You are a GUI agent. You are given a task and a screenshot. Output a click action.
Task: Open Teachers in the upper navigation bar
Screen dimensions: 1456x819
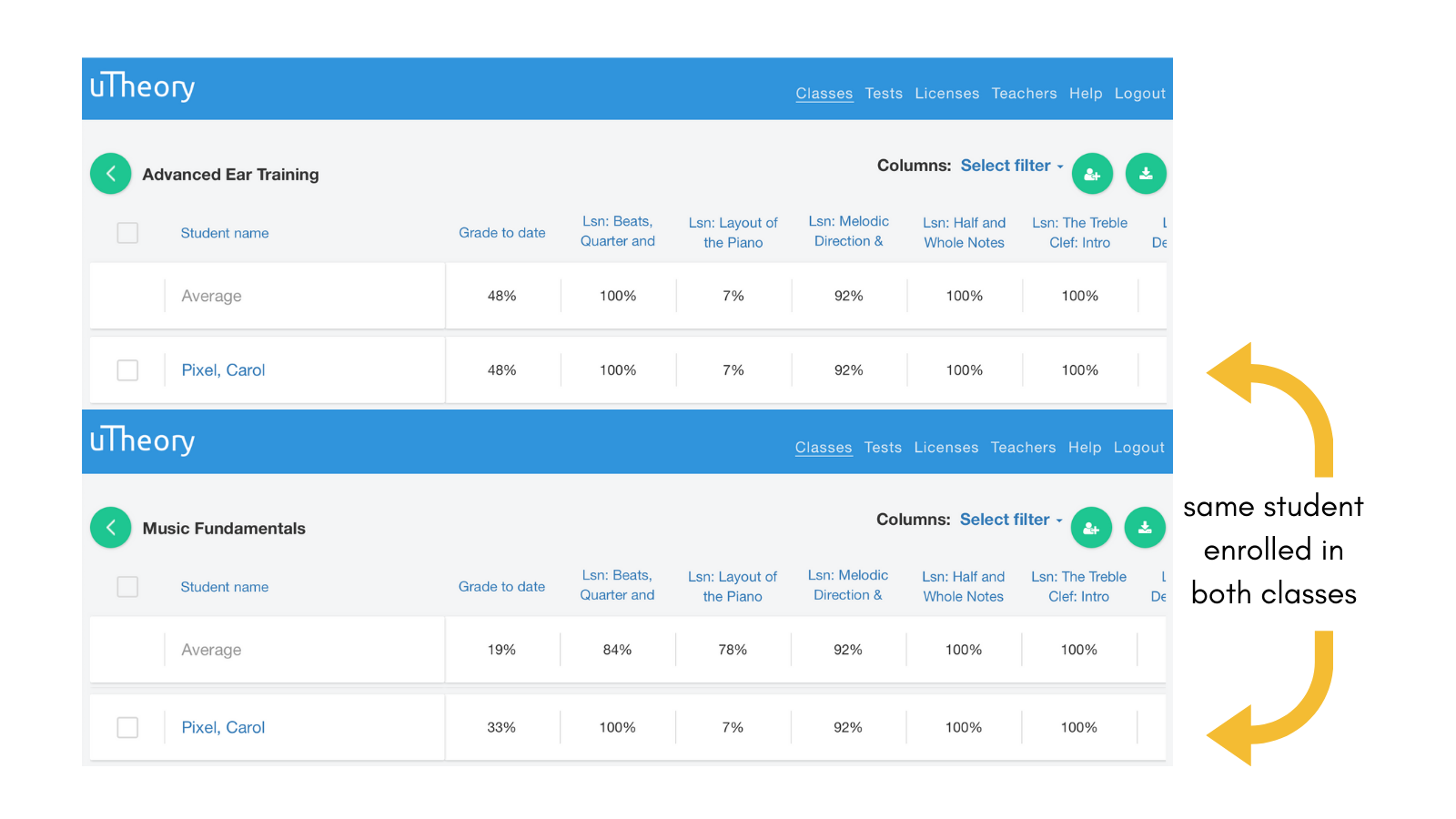point(1025,94)
